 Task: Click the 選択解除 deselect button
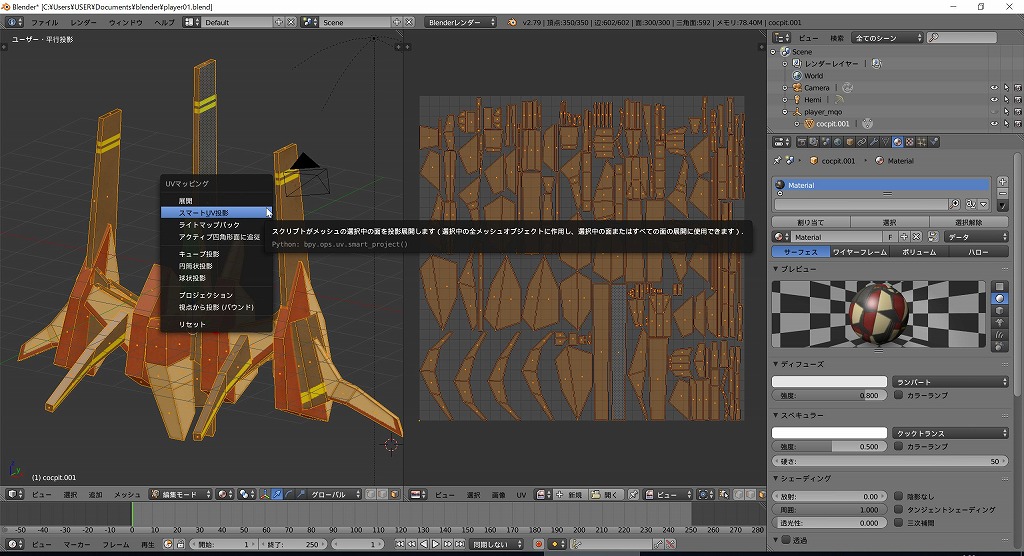click(969, 222)
